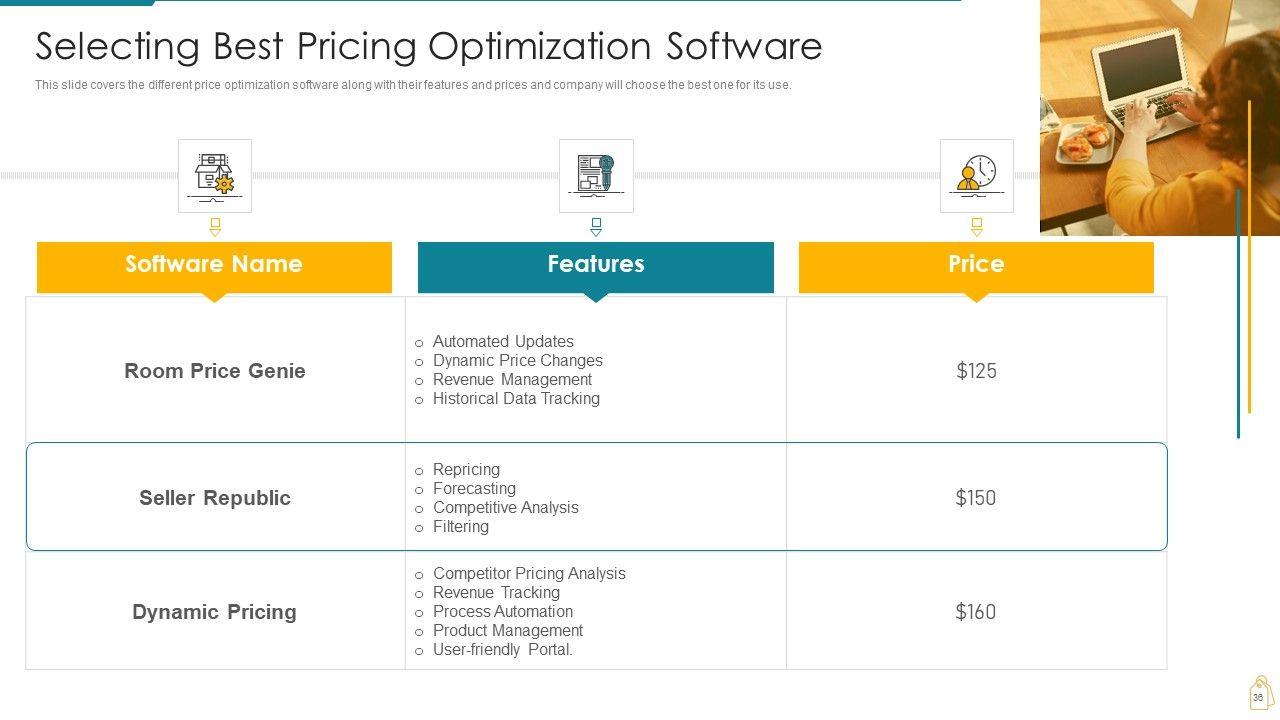The height and width of the screenshot is (720, 1280).
Task: Click the Seller Republic row name
Action: tap(215, 498)
